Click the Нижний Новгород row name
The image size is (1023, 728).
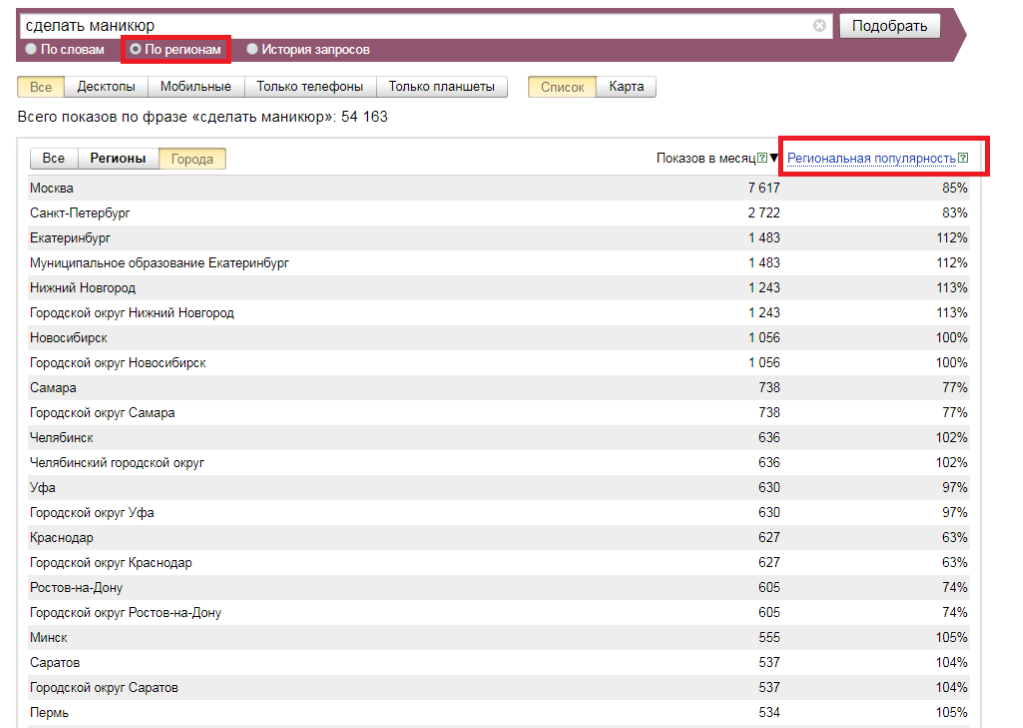[83, 288]
